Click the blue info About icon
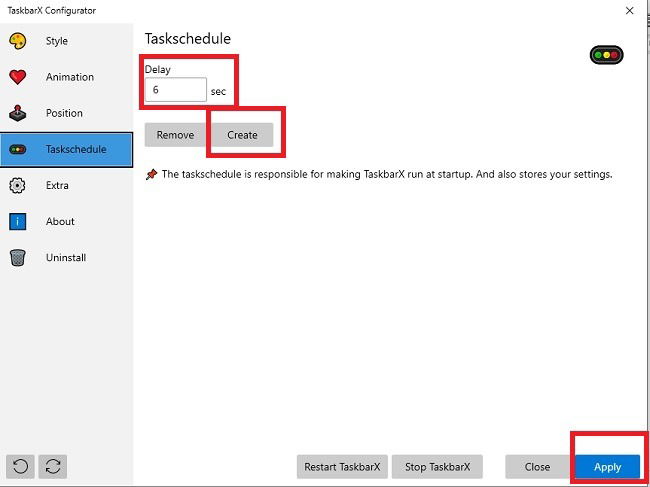This screenshot has width=650, height=487. tap(17, 221)
